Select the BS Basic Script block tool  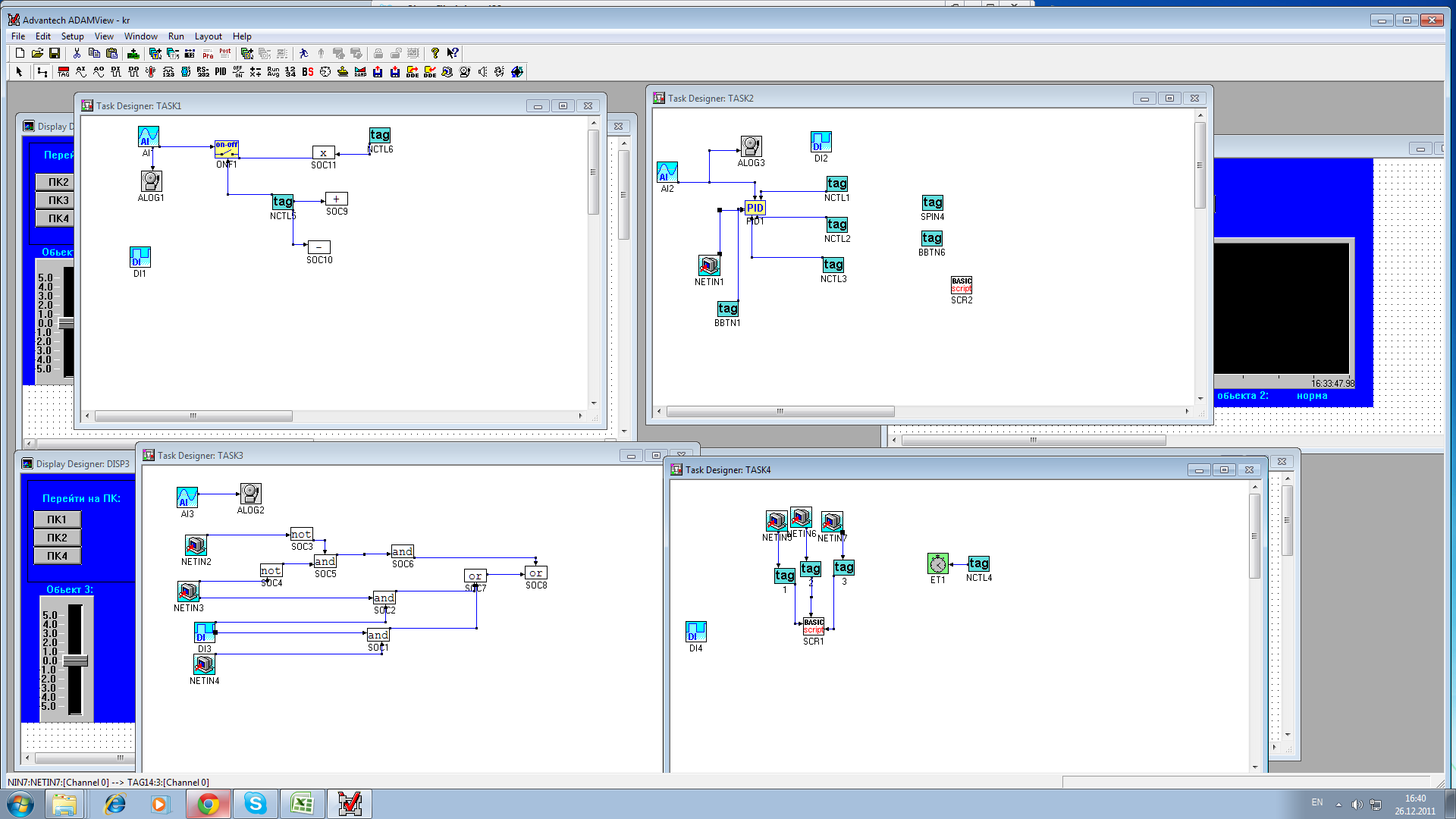(308, 72)
